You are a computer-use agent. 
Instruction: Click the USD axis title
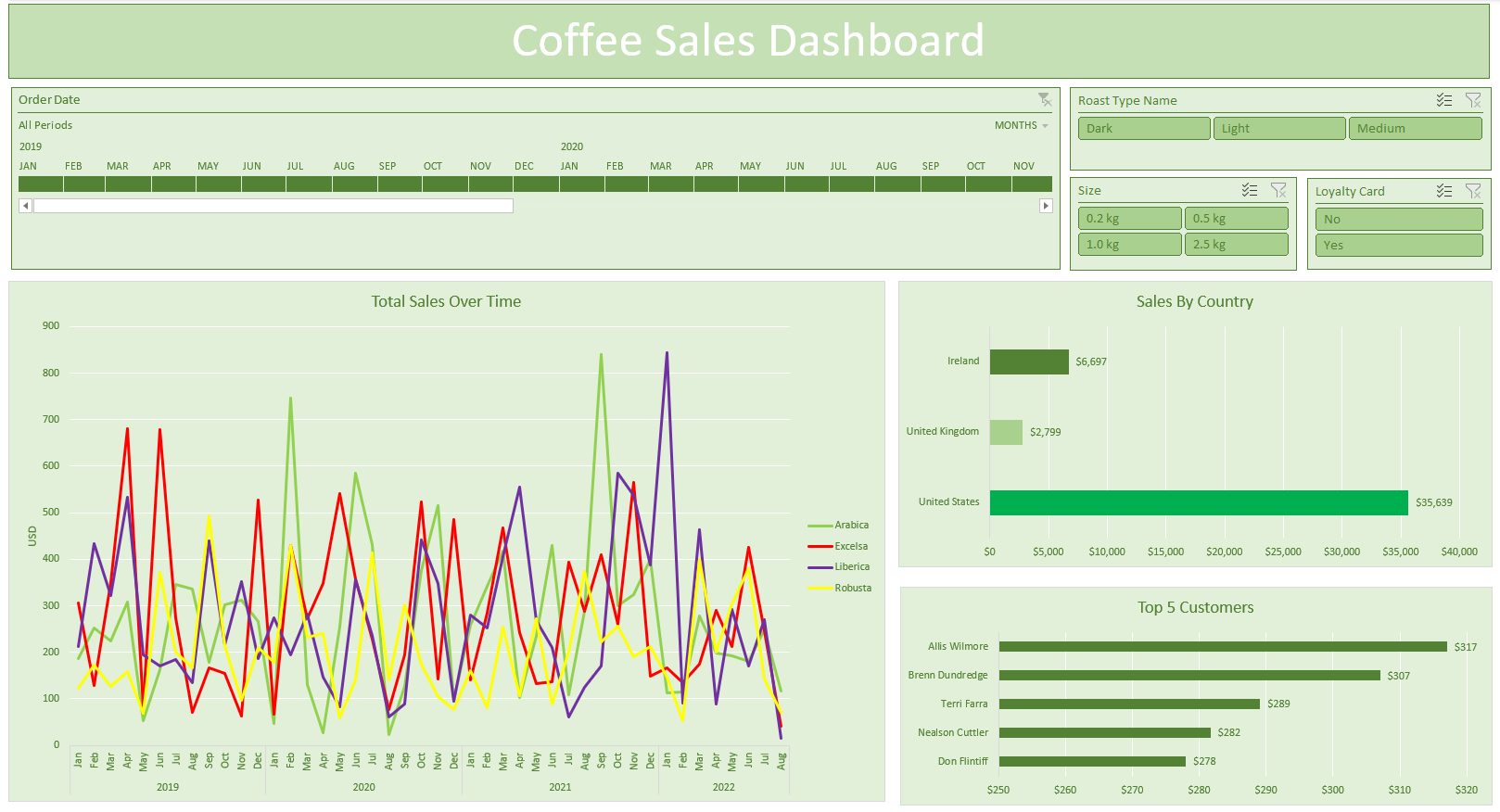click(x=32, y=536)
